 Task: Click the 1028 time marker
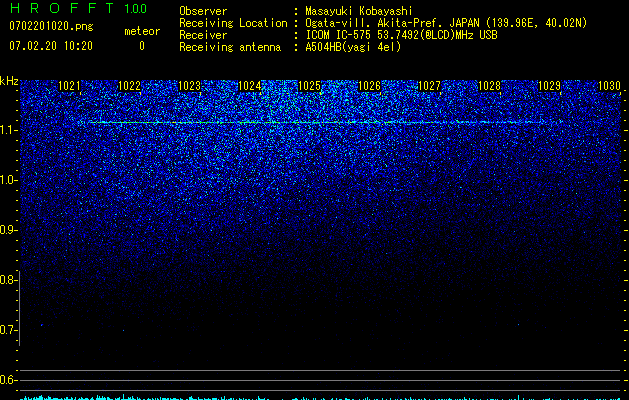click(490, 86)
